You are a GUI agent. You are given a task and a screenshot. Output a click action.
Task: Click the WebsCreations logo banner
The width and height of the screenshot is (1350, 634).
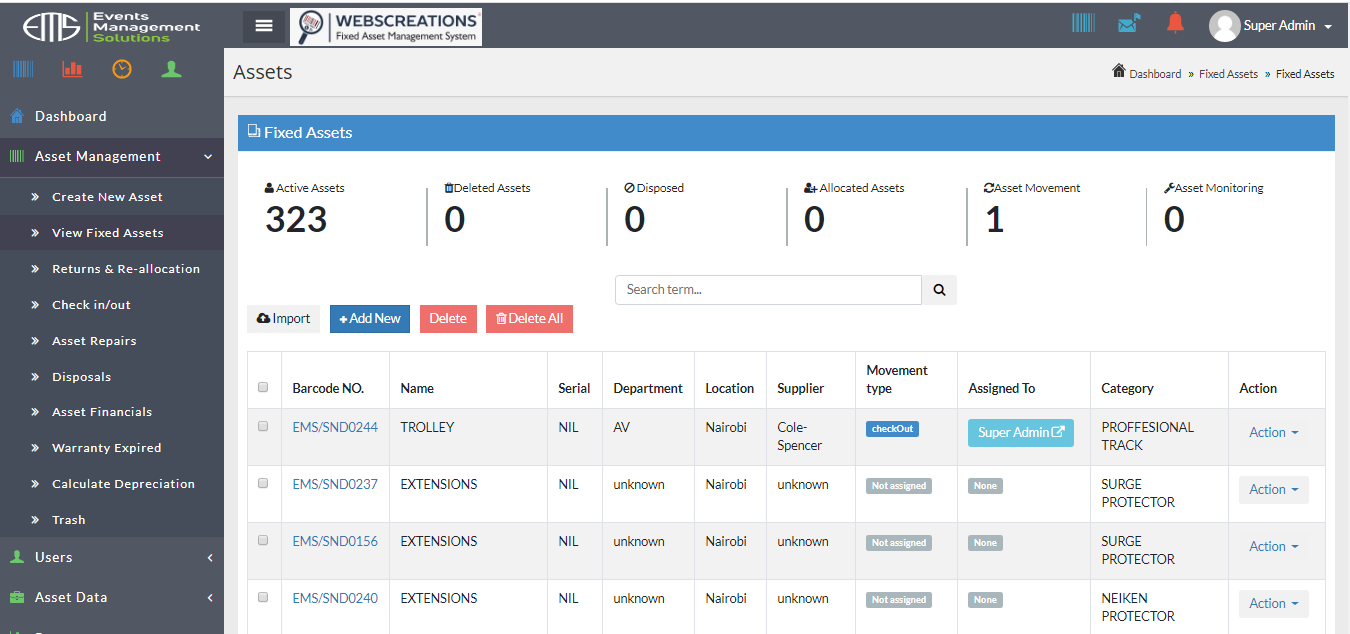pyautogui.click(x=386, y=27)
